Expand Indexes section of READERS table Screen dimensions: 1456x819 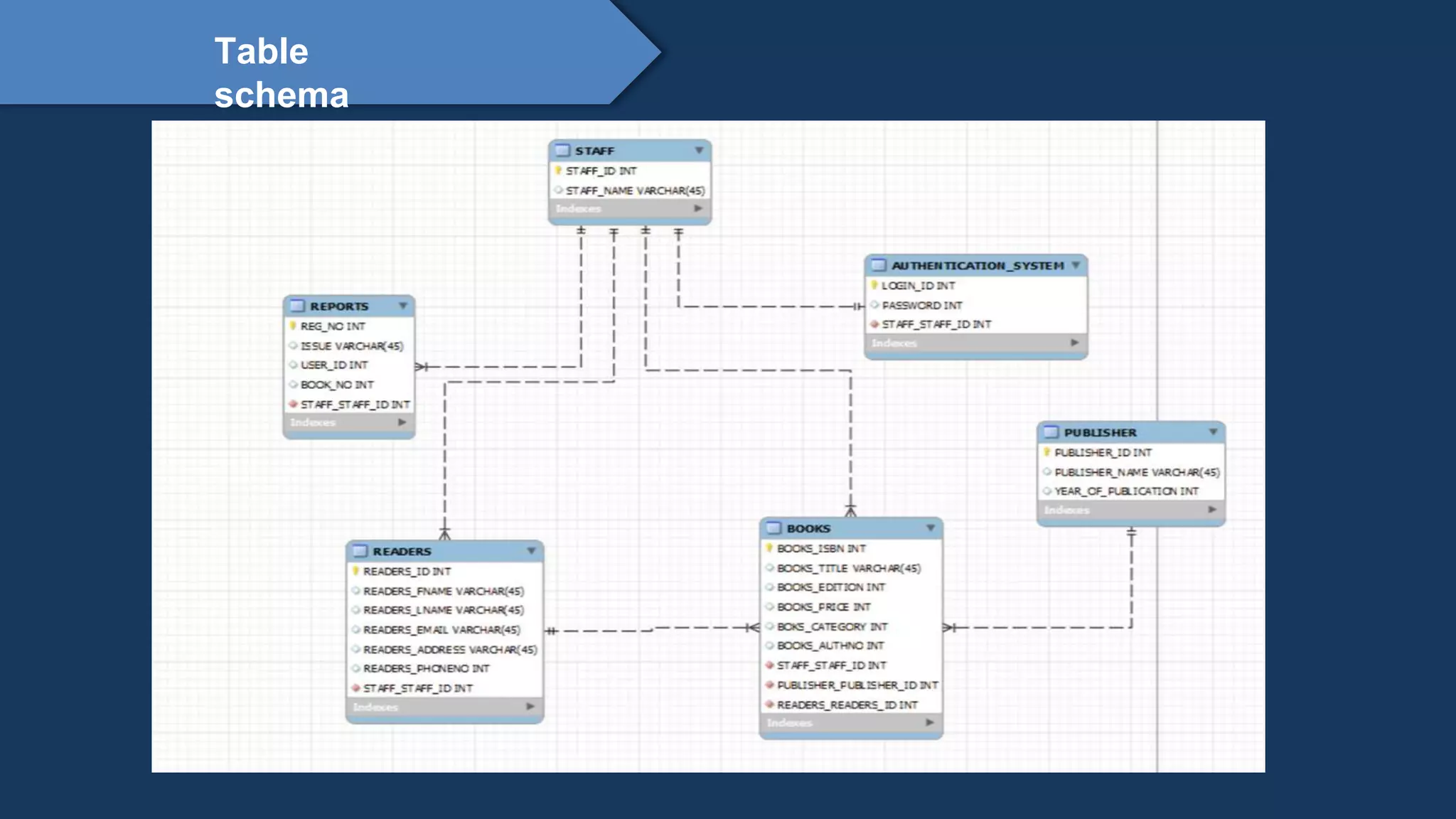coord(530,707)
